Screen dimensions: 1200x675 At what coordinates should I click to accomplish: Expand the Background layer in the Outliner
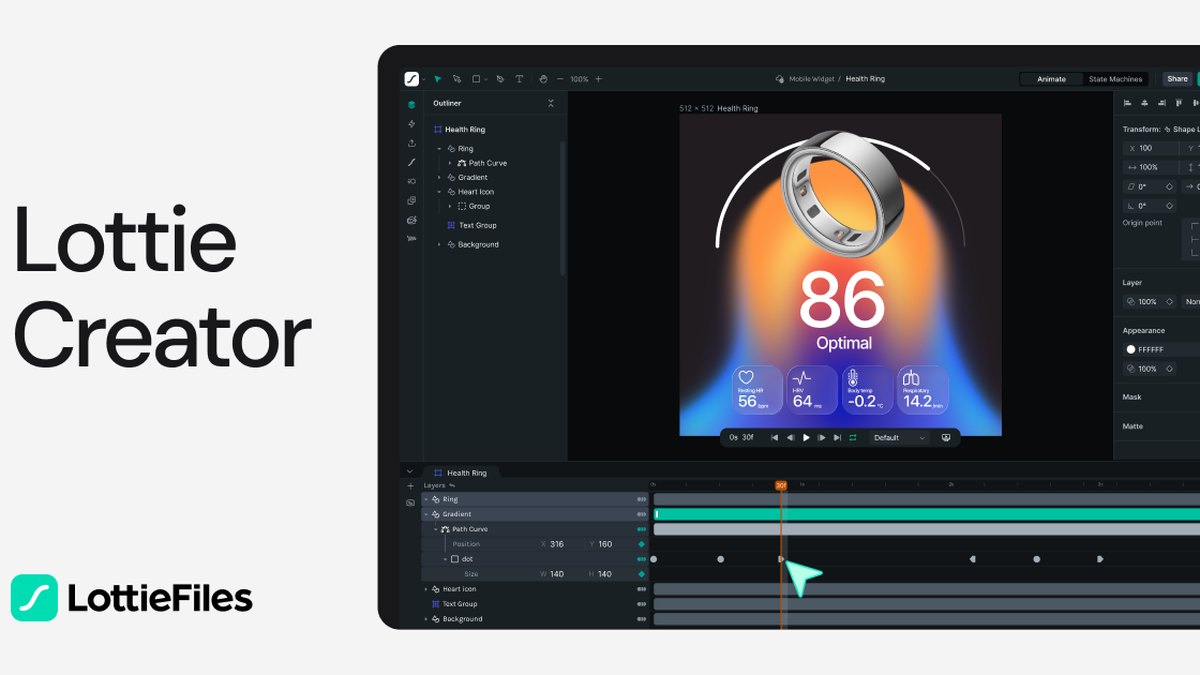pyautogui.click(x=439, y=244)
